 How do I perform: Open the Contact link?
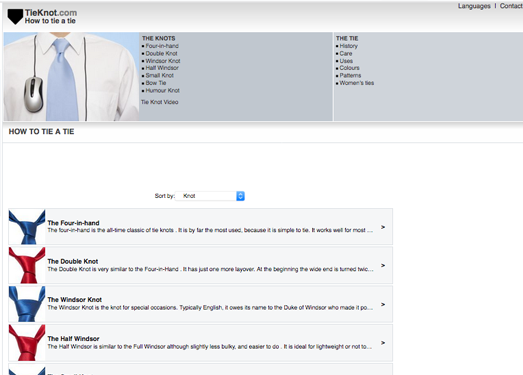point(511,6)
